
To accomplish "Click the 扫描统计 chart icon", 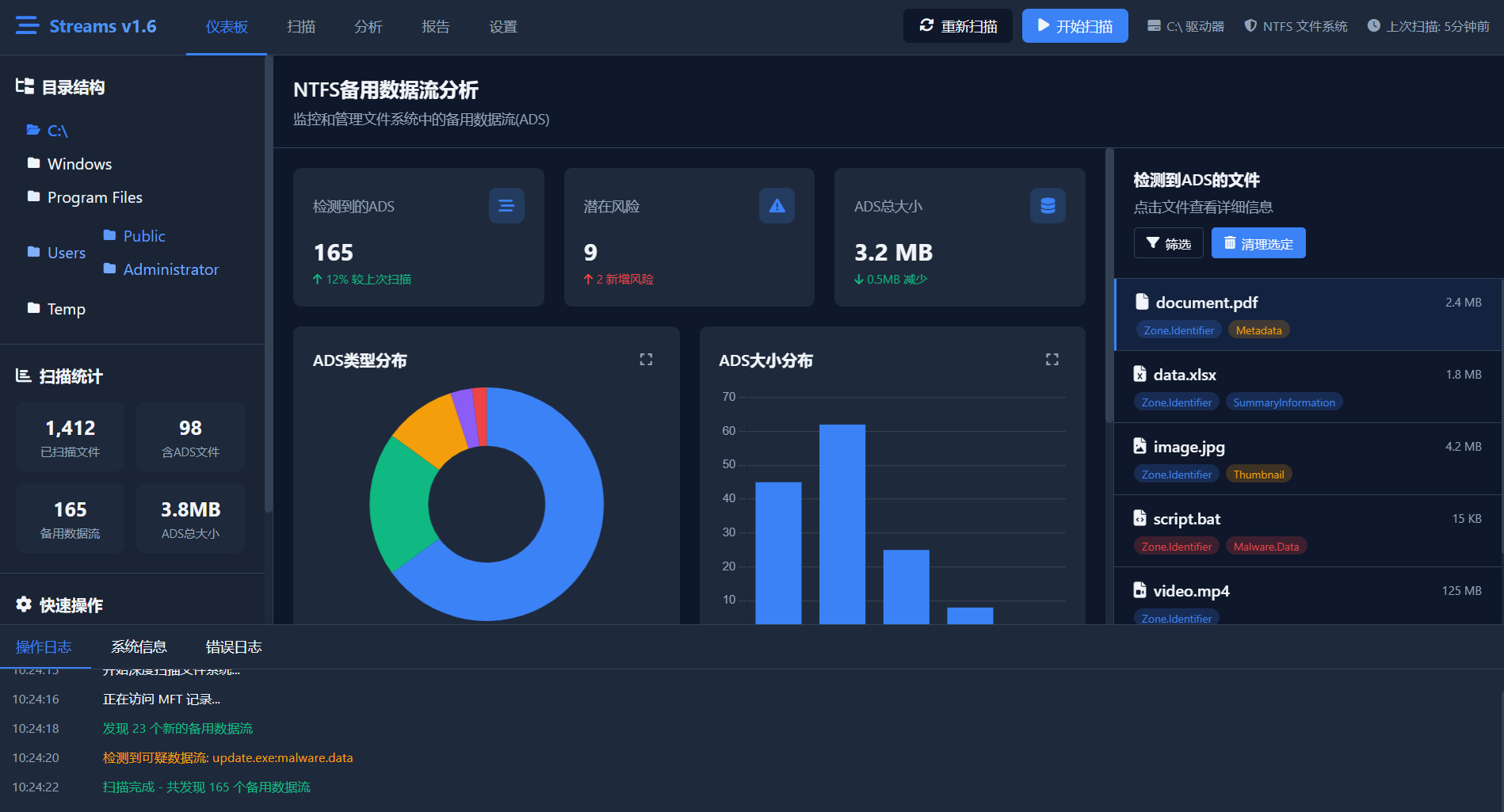I will click(x=24, y=376).
